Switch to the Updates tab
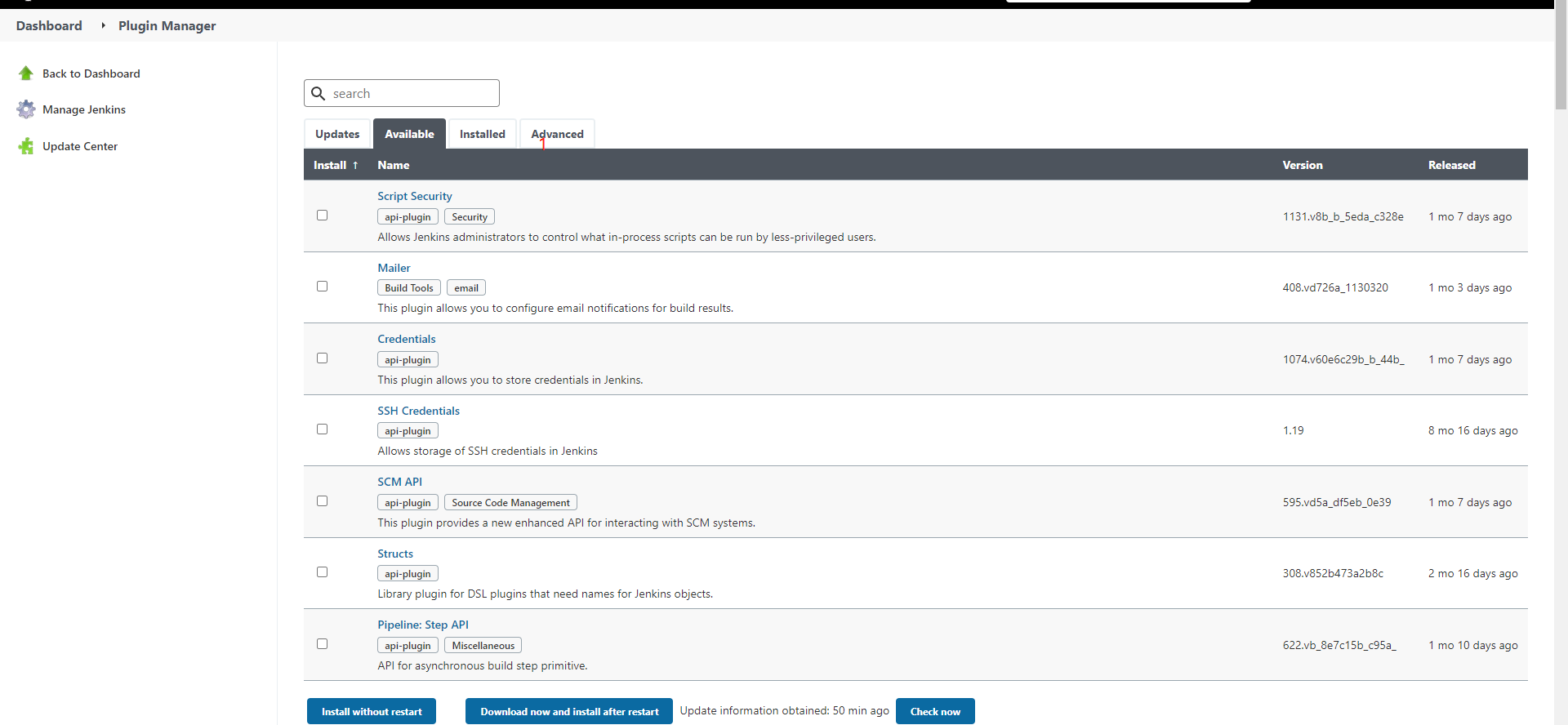This screenshot has height=725, width=1568. pyautogui.click(x=337, y=134)
